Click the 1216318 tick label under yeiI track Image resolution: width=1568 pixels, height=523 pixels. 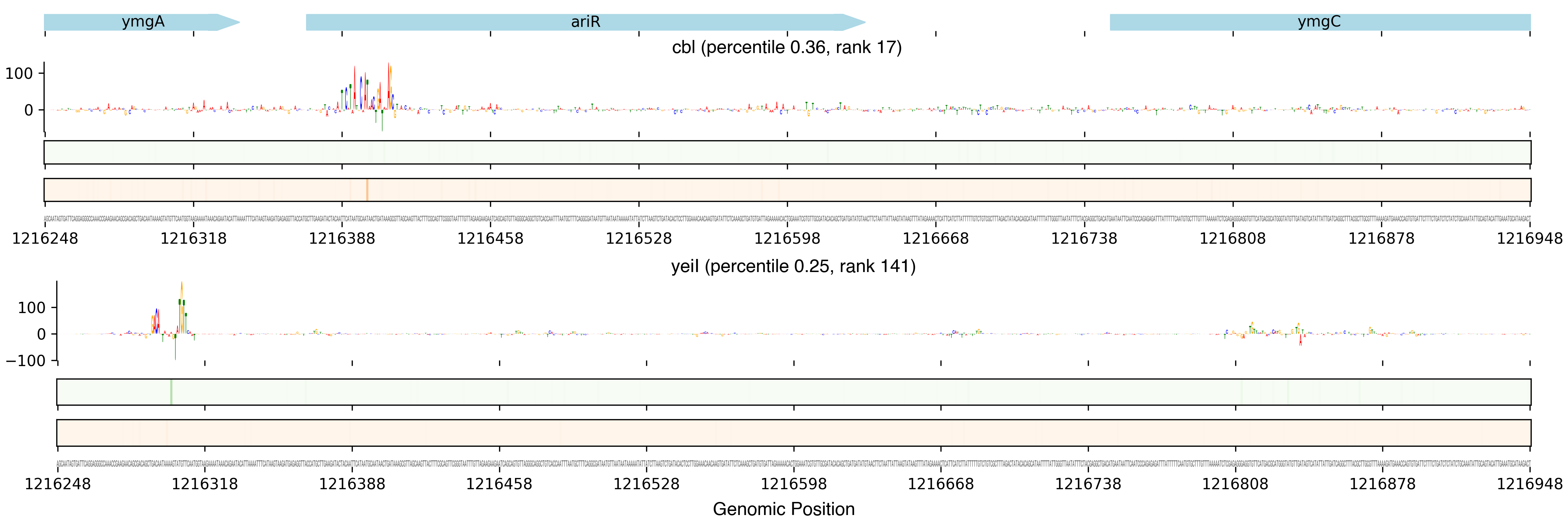pos(204,484)
